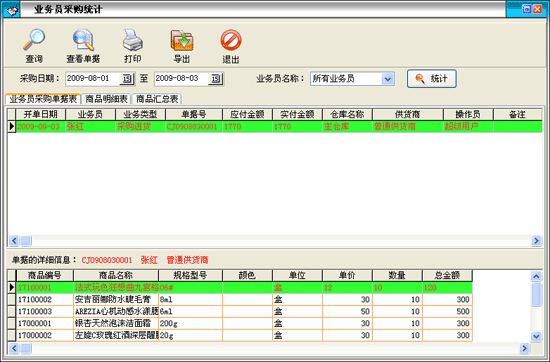Expand the 业务员名称 dropdown
This screenshot has height=362, width=550.
click(388, 79)
